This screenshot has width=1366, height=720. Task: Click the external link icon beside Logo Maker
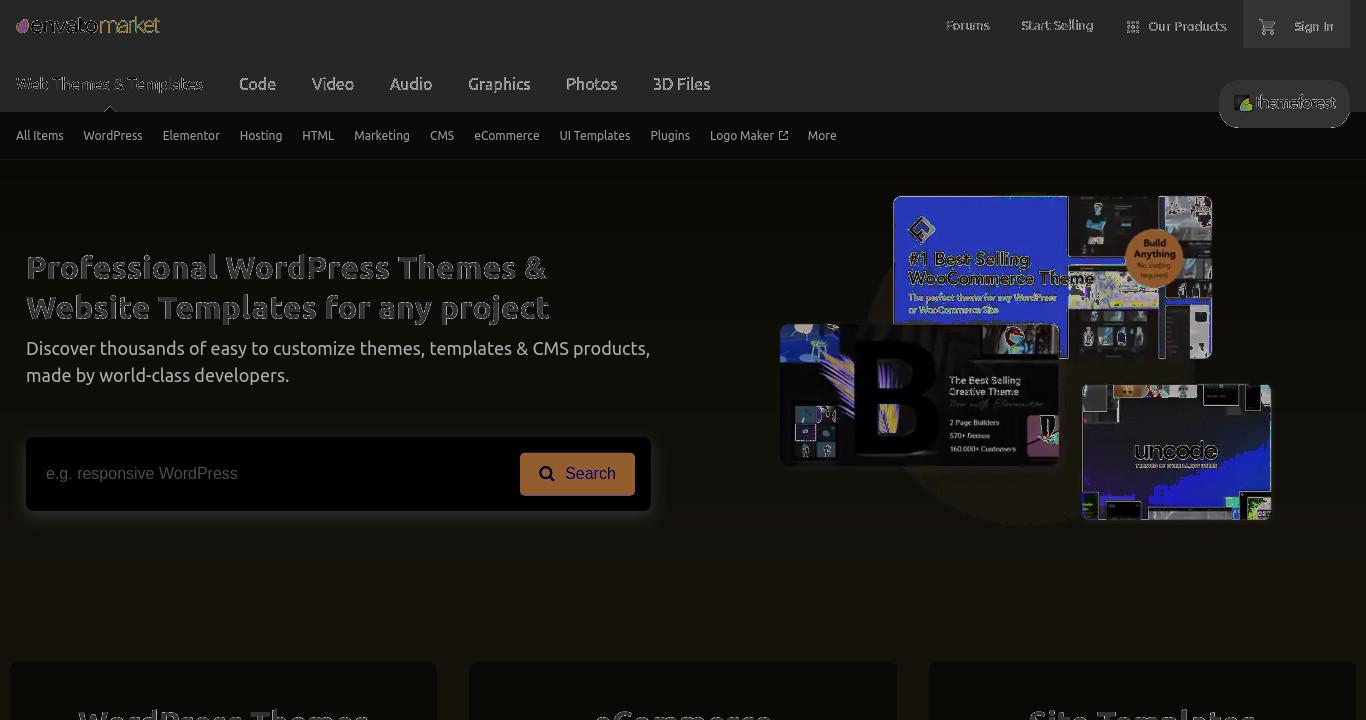pos(783,136)
